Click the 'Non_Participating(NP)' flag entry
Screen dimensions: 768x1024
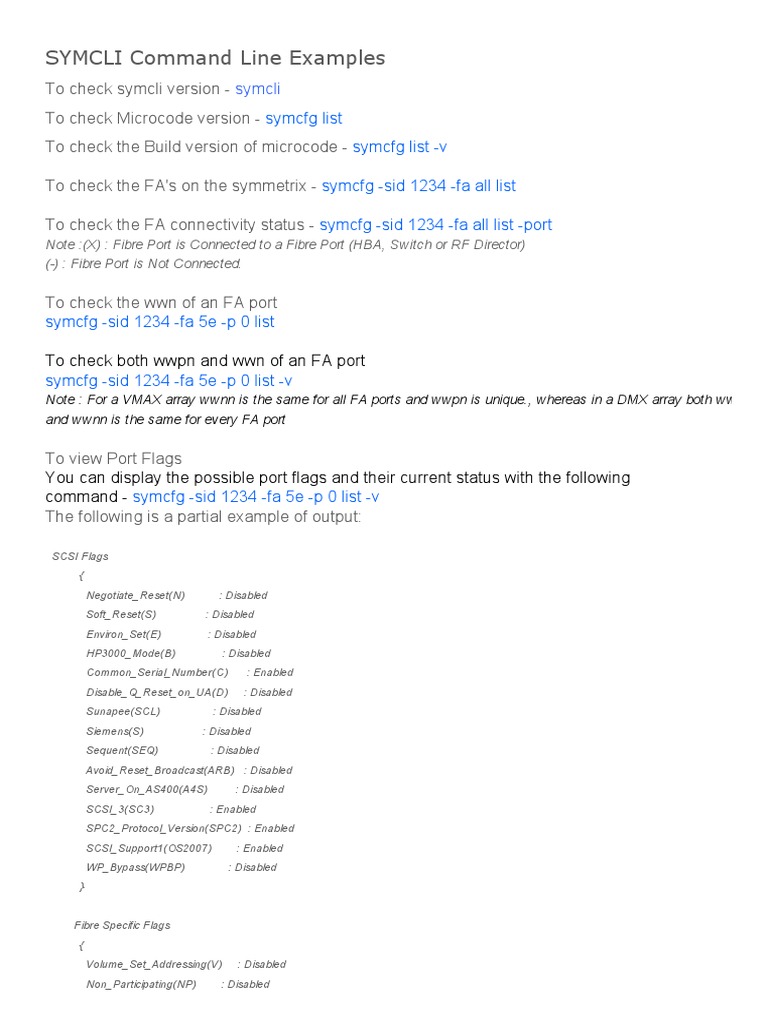[x=178, y=984]
